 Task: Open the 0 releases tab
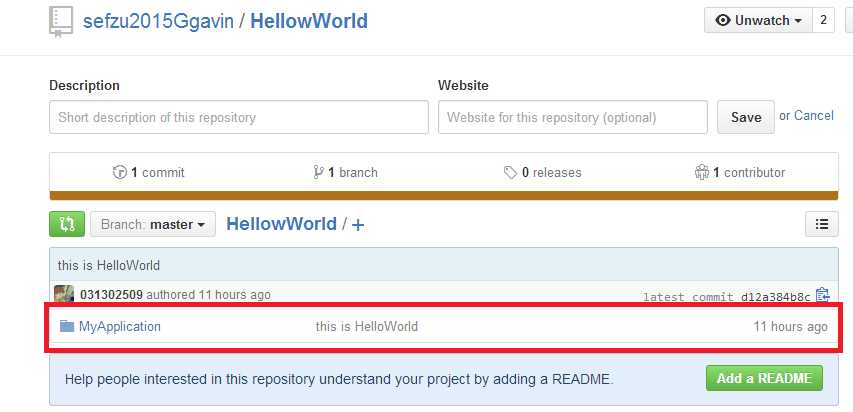(542, 173)
